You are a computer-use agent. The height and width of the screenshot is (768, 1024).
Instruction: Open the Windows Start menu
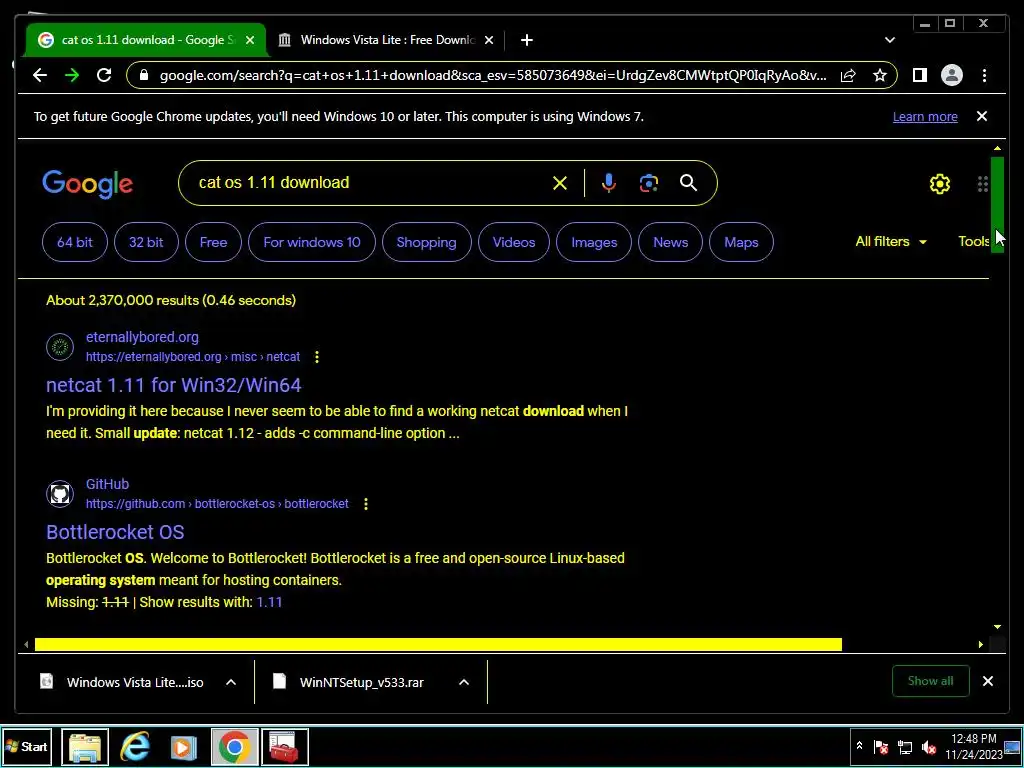coord(27,746)
